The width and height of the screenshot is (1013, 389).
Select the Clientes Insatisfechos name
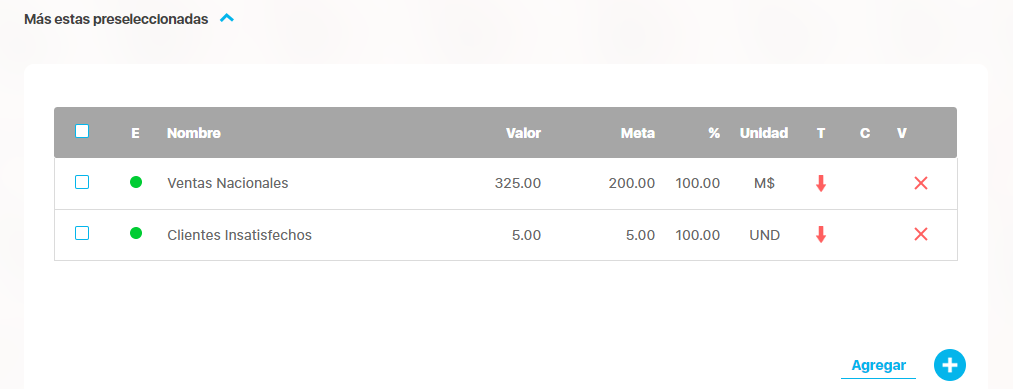(240, 235)
